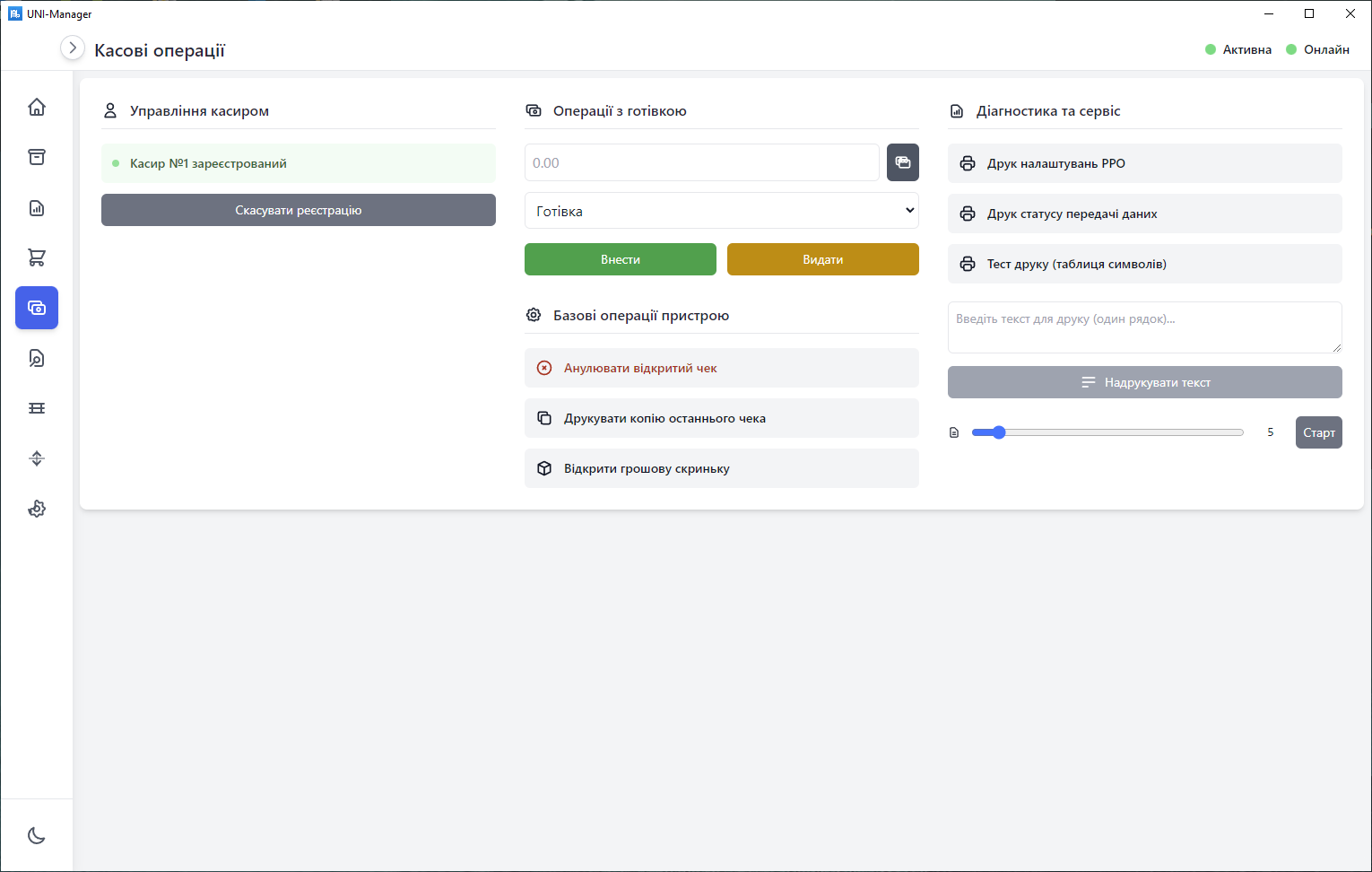Click Касир №1 зареєстрований status
Viewport: 1372px width, 872px height.
coord(299,163)
